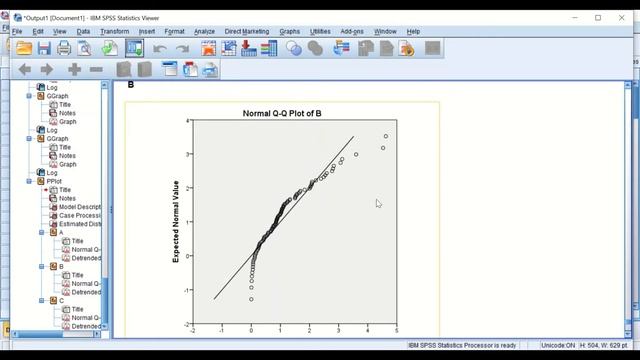Undo the last action arrow
The image size is (640, 360).
pyautogui.click(x=160, y=49)
